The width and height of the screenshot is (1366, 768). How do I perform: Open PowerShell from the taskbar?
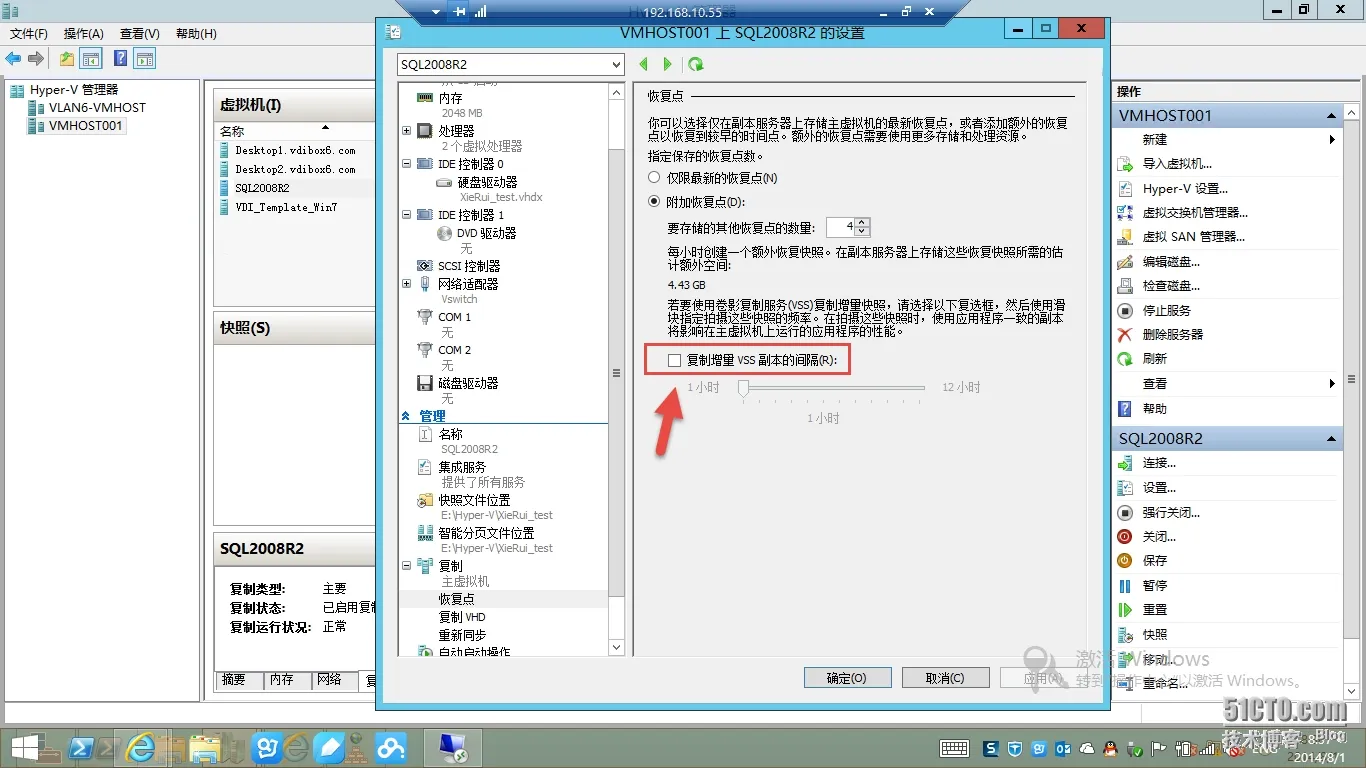click(x=82, y=747)
